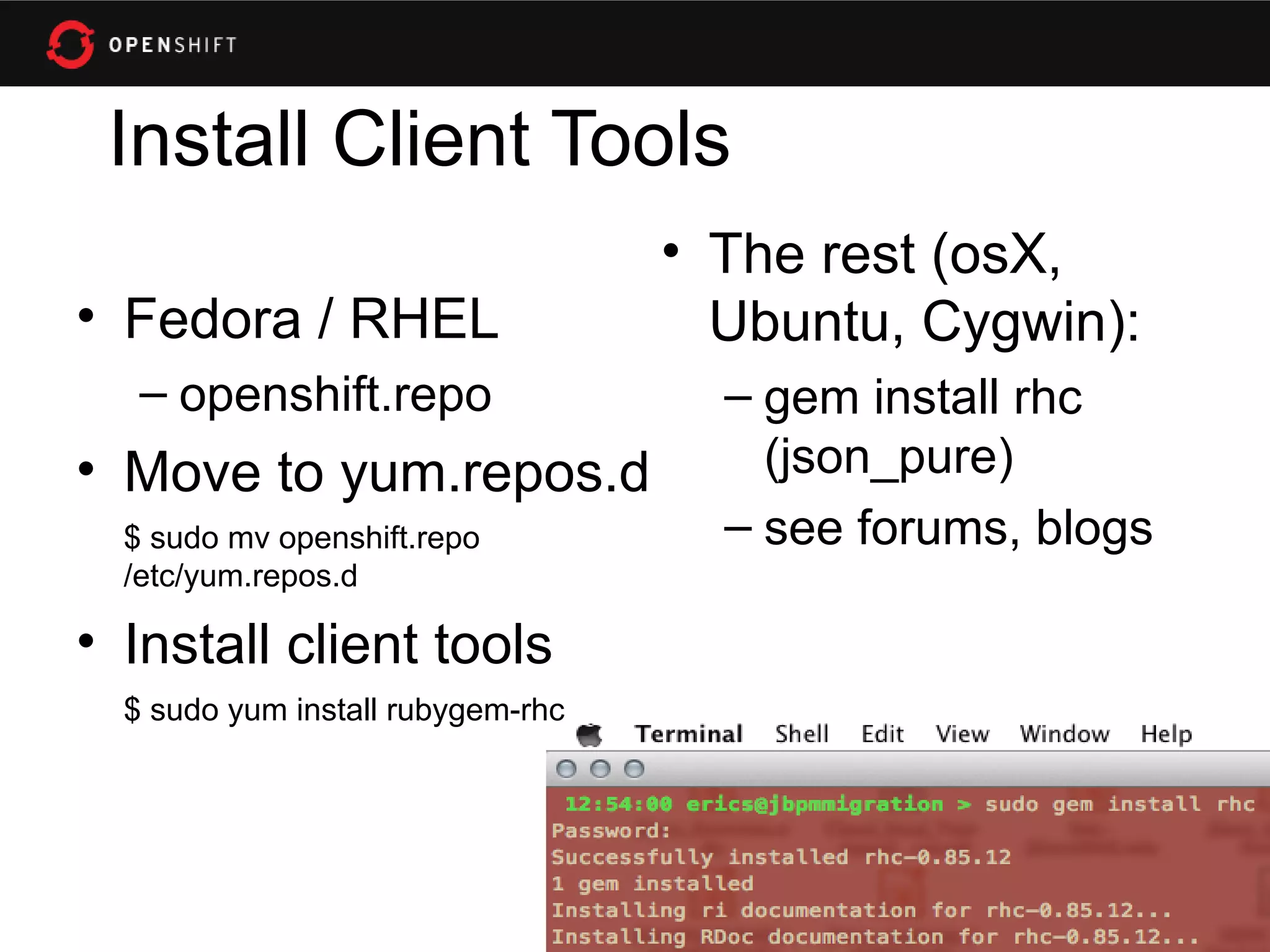Click the 'Password:' terminal line
The height and width of the screenshot is (952, 1270).
tap(611, 831)
